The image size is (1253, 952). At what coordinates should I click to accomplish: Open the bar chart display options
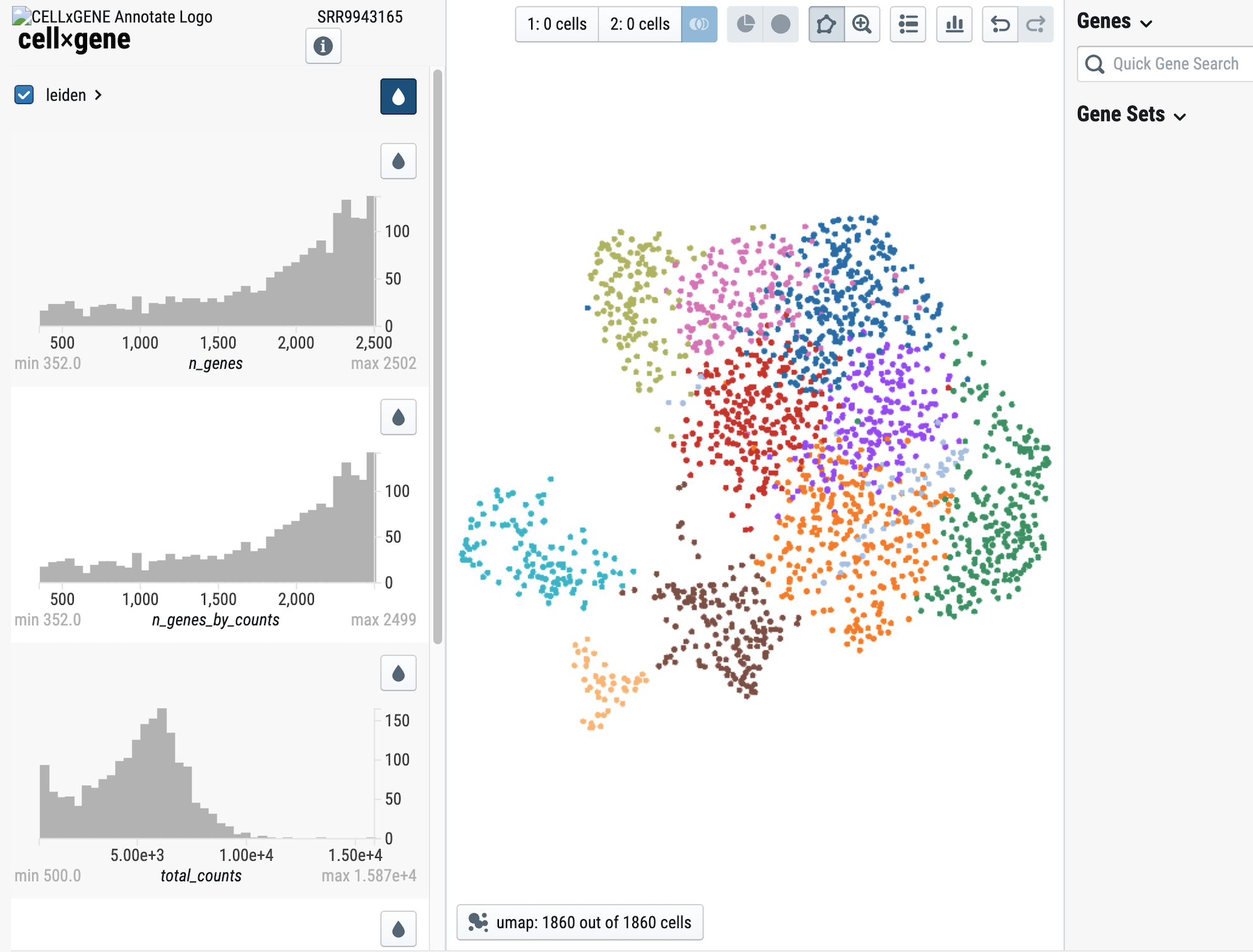[x=954, y=24]
